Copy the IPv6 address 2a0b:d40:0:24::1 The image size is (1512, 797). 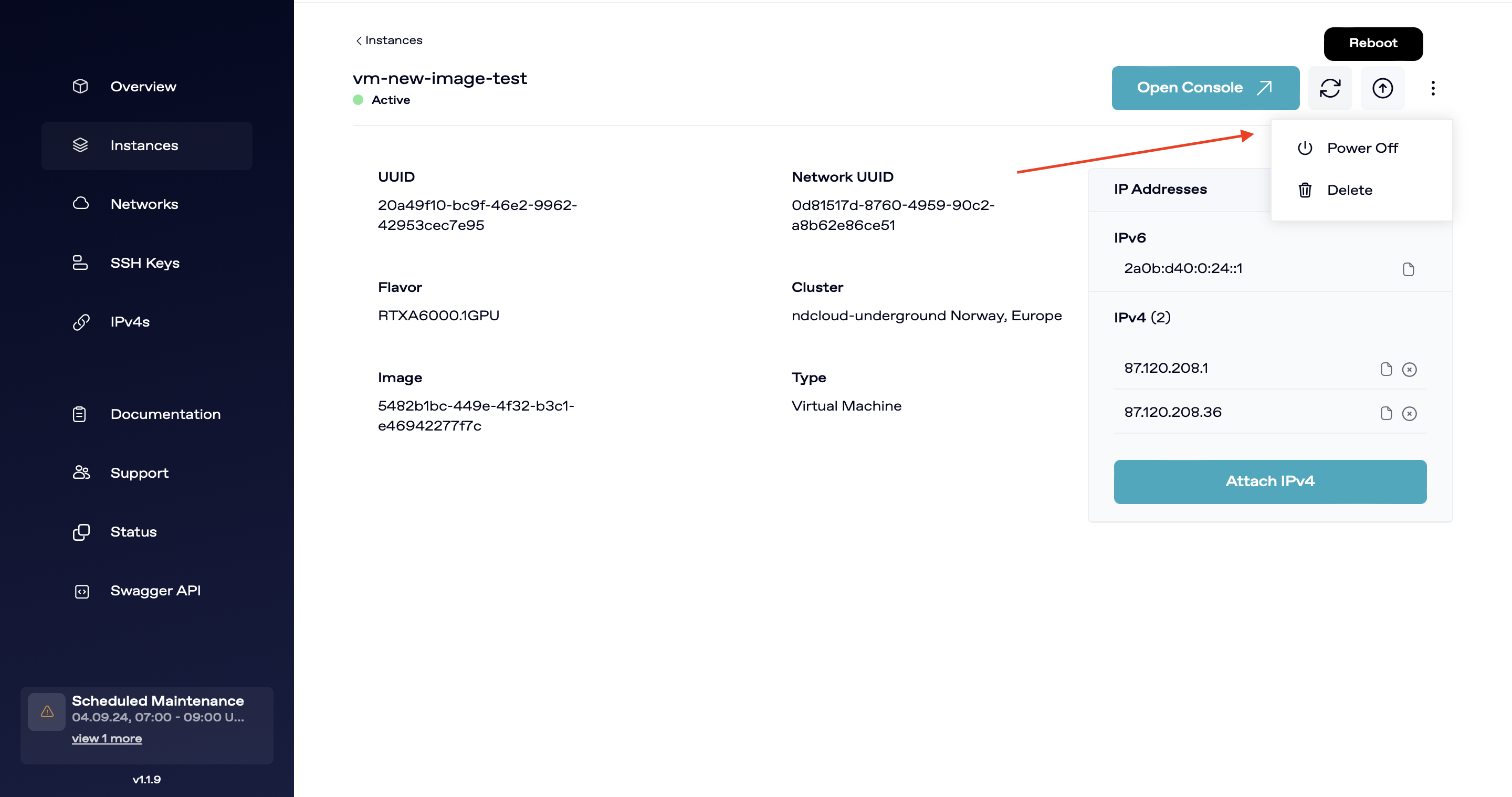coord(1408,269)
